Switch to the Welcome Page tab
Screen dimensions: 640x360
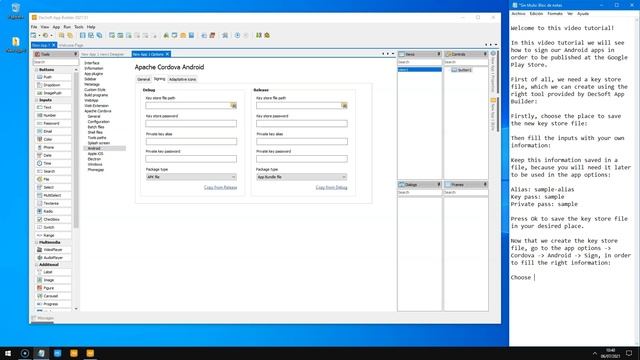click(71, 45)
